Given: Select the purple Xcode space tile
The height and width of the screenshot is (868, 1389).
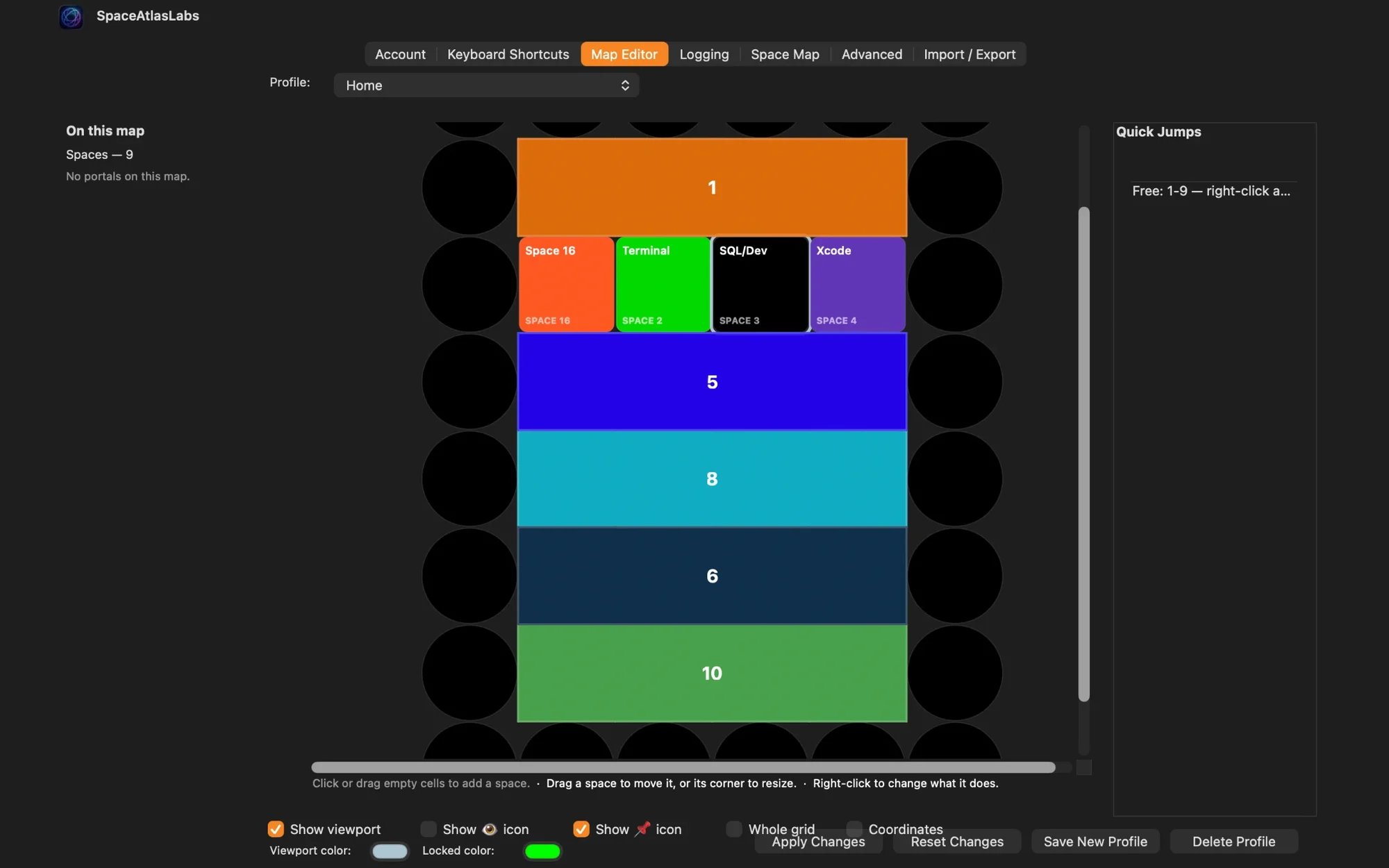Looking at the screenshot, I should (x=858, y=285).
